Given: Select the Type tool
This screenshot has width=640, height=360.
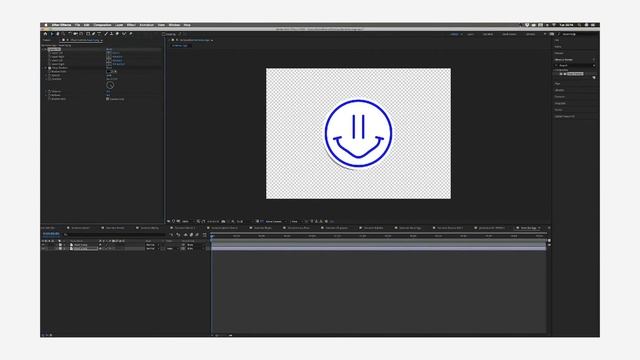Looking at the screenshot, I should [x=99, y=34].
